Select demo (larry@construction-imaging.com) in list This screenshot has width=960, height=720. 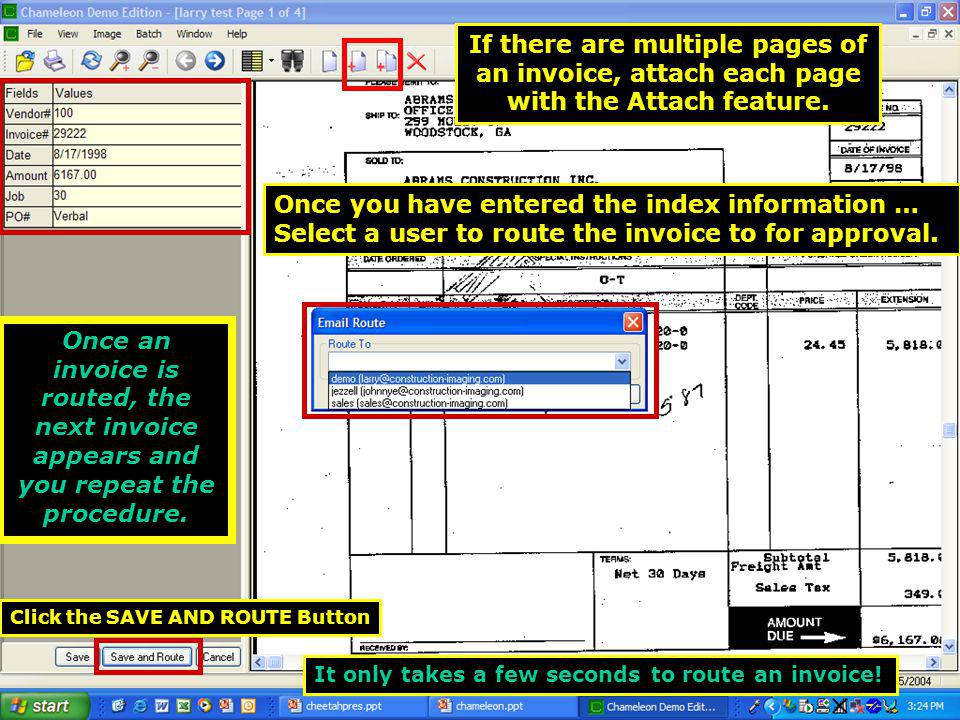tap(479, 379)
